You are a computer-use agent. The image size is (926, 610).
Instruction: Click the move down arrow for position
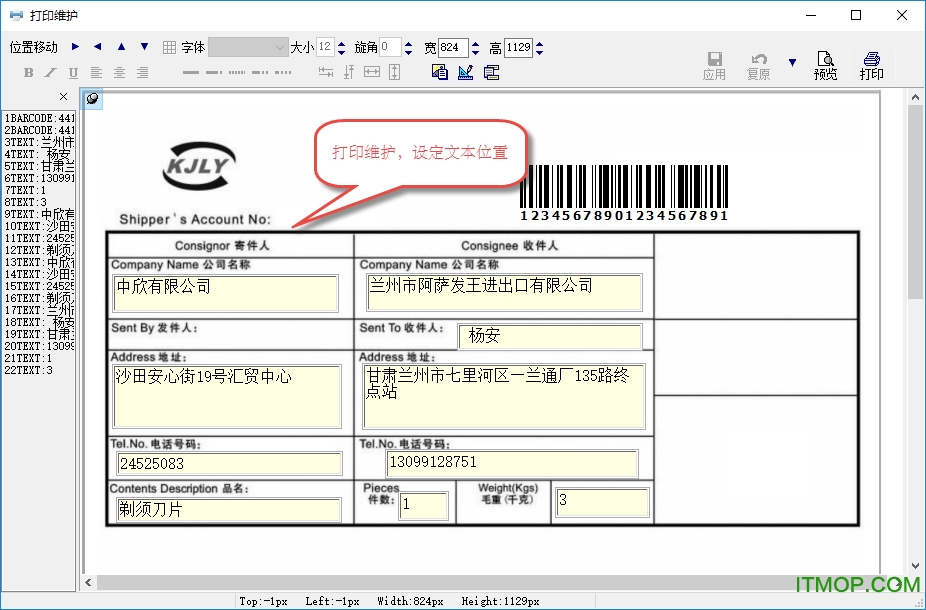pyautogui.click(x=144, y=47)
